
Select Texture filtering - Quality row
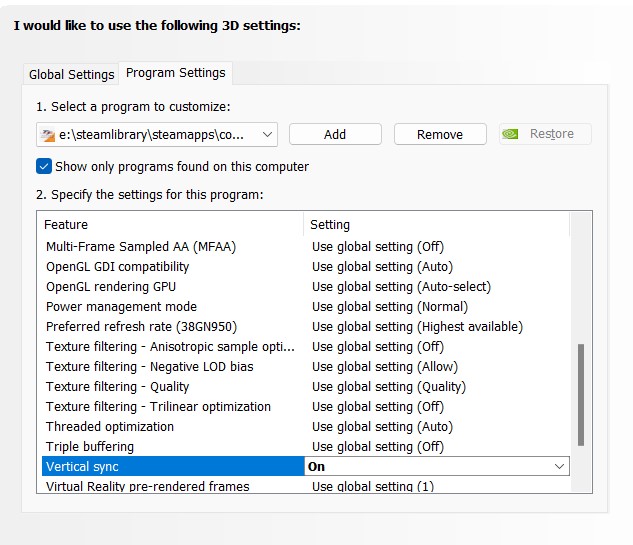coord(118,386)
